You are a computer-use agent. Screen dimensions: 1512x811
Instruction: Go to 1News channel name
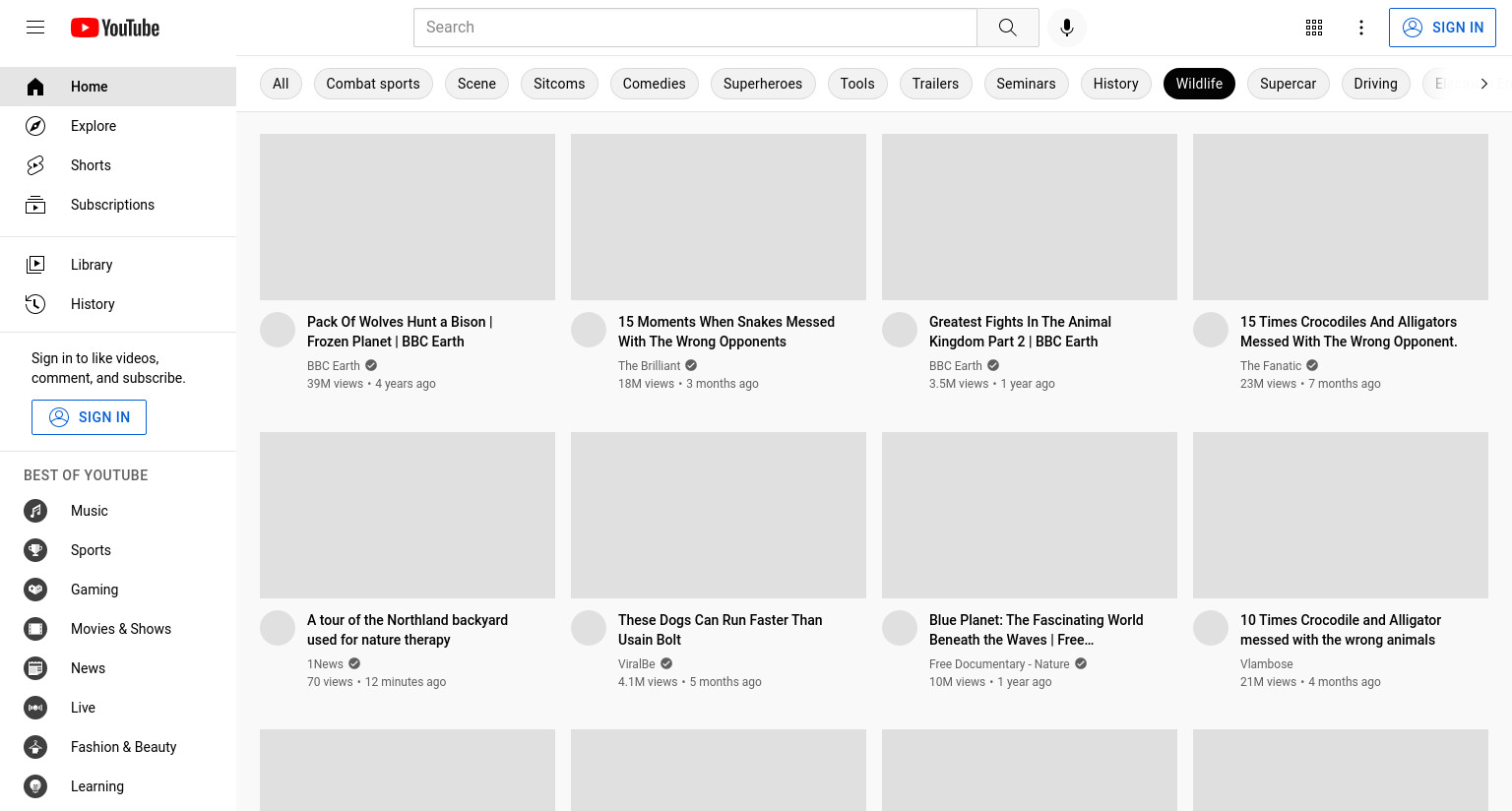pos(325,664)
